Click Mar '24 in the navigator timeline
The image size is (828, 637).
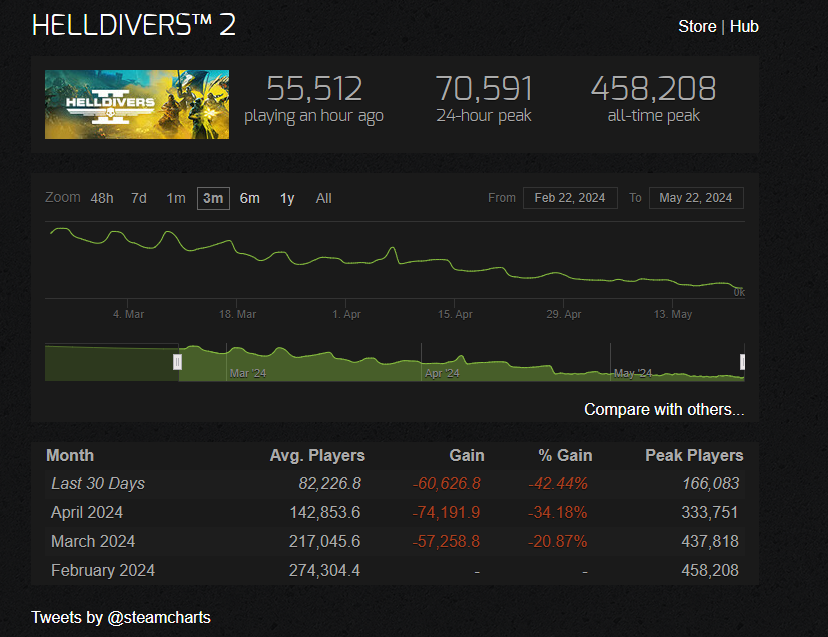pos(248,373)
